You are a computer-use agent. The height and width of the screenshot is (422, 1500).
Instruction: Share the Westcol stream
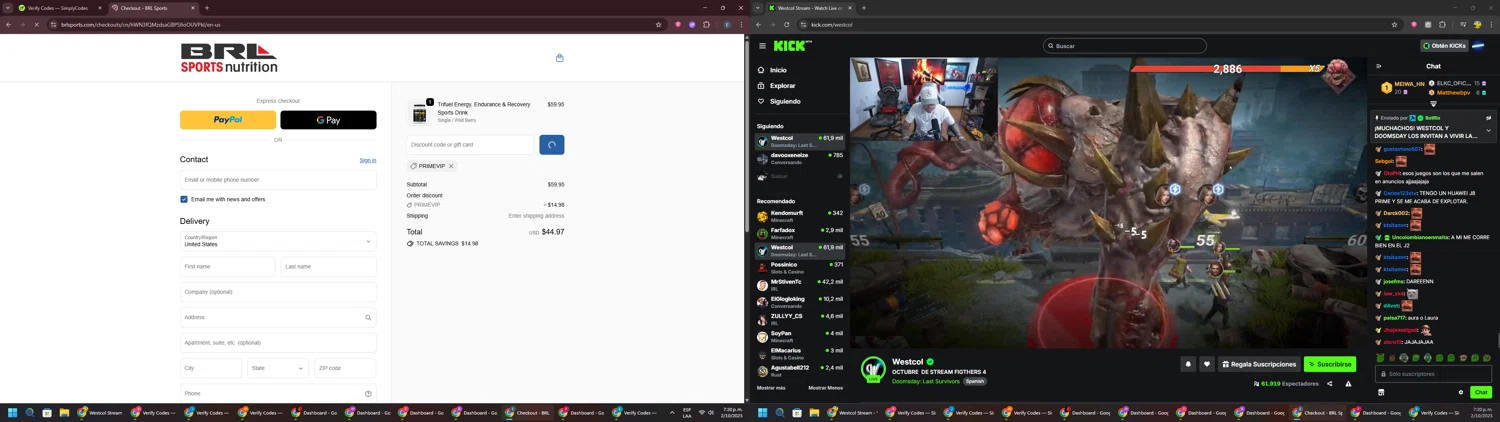[1329, 384]
